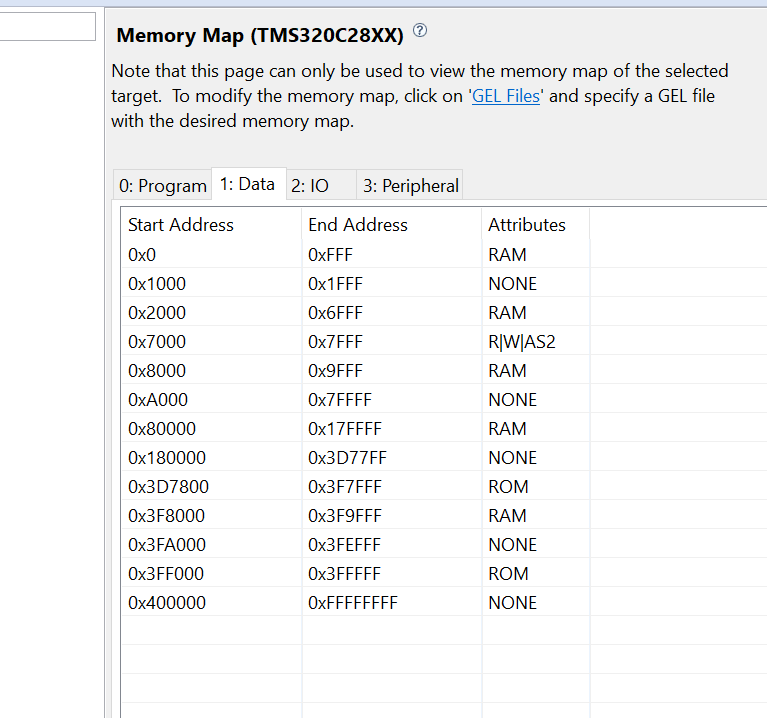Viewport: 767px width, 718px height.
Task: Open the 3: Peripheral tab
Action: coord(411,186)
